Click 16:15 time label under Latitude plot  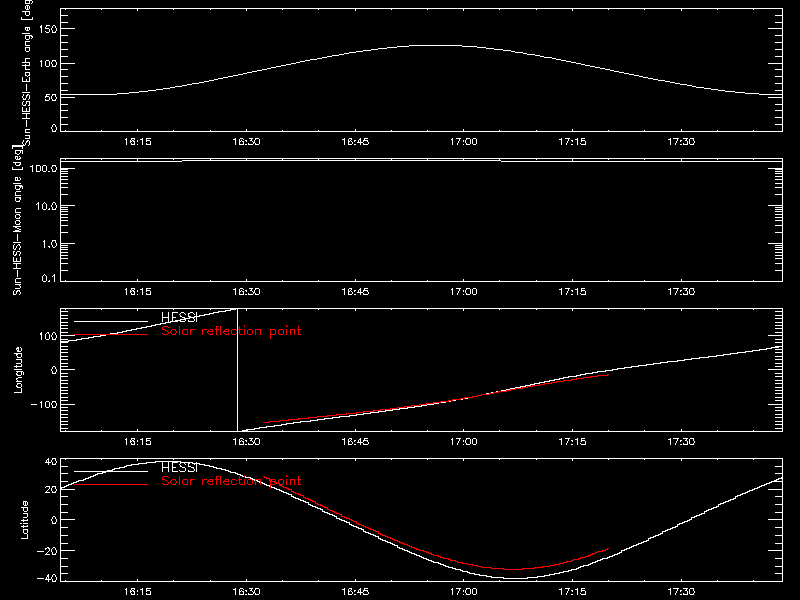tap(138, 592)
